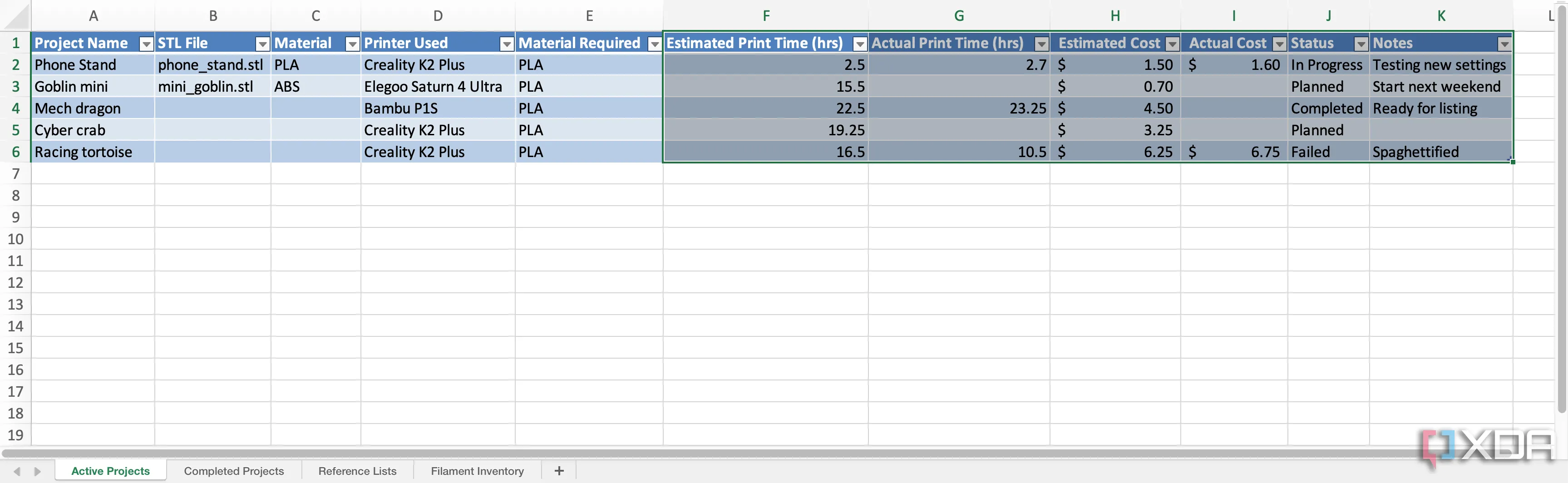Image resolution: width=1568 pixels, height=483 pixels.
Task: Switch to the Filament Inventory sheet tab
Action: 477,471
